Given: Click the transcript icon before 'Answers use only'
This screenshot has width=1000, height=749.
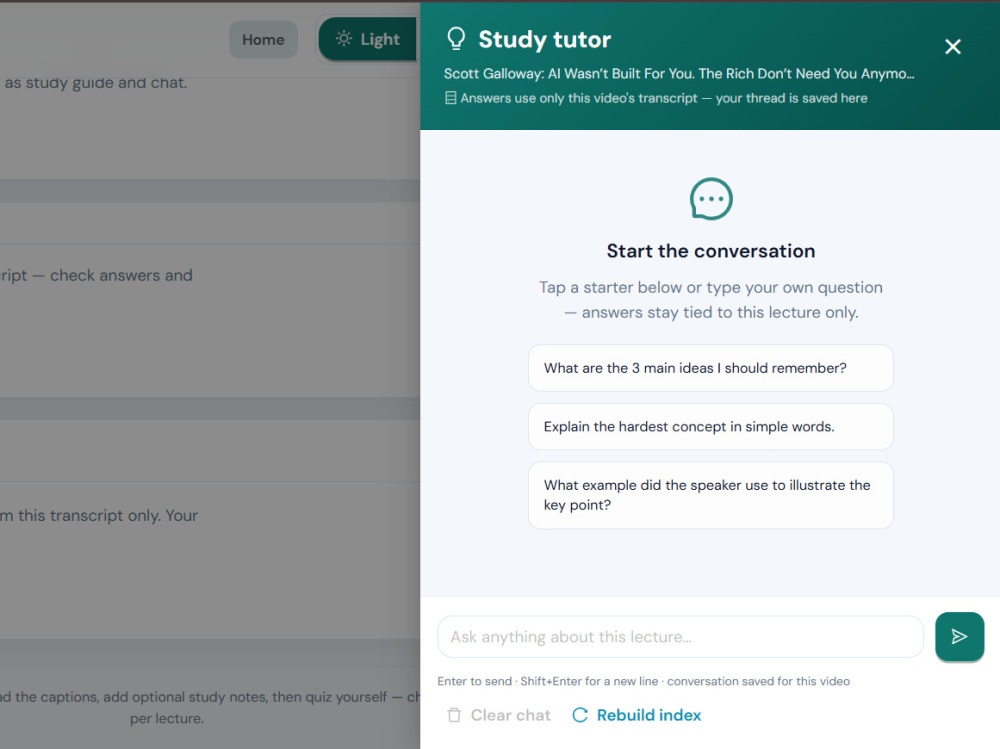Looking at the screenshot, I should click(x=450, y=98).
